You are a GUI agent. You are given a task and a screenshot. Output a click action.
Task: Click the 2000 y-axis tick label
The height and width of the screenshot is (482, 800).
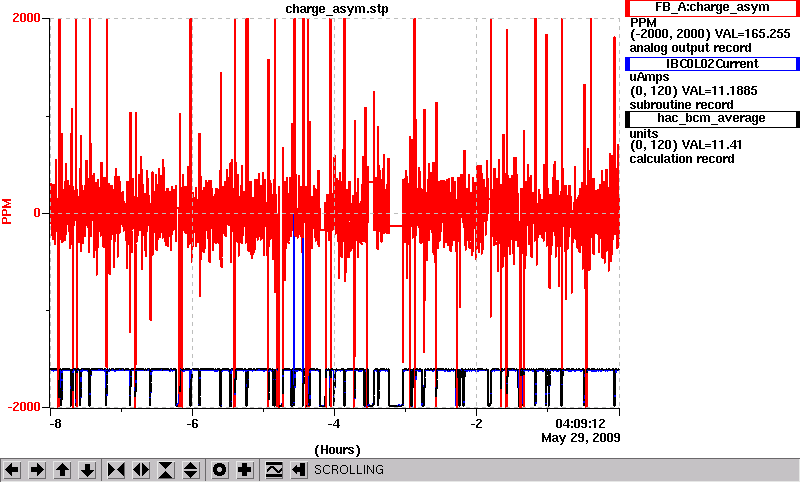click(26, 18)
